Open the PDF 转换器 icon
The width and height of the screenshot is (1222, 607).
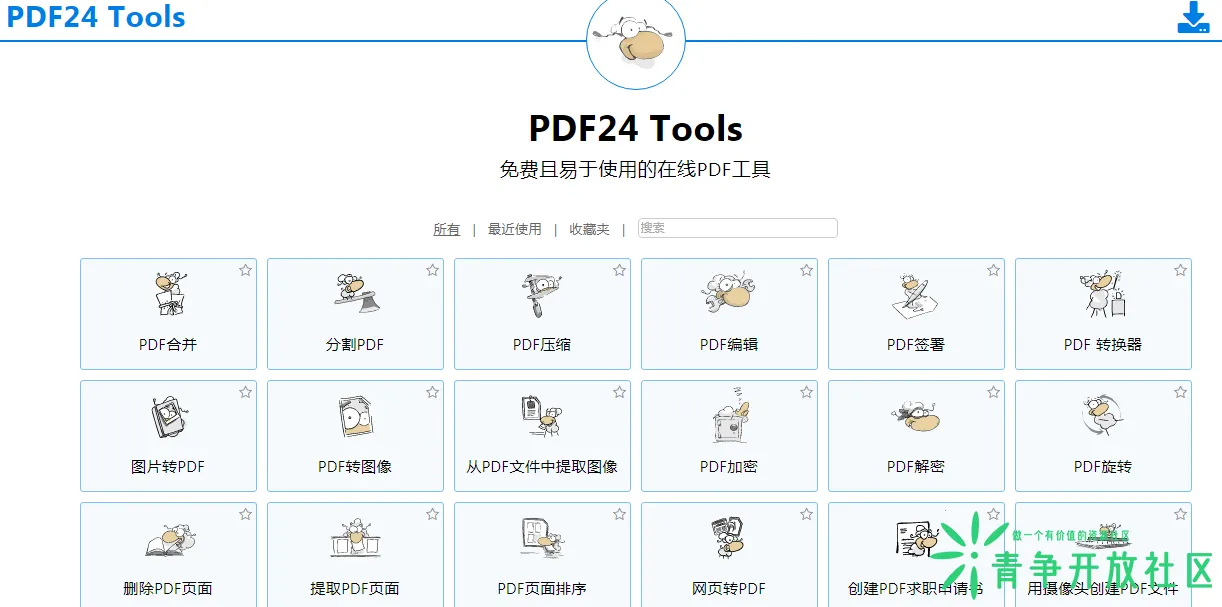1103,295
